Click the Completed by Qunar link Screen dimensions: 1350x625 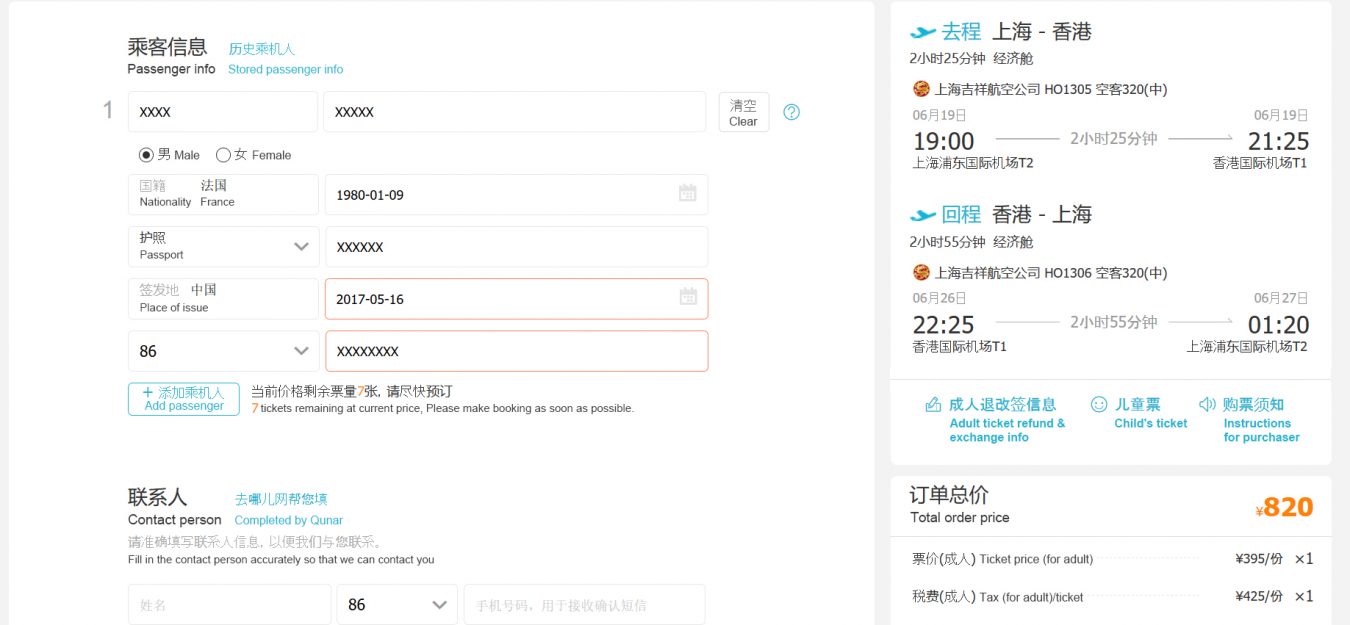pos(288,520)
